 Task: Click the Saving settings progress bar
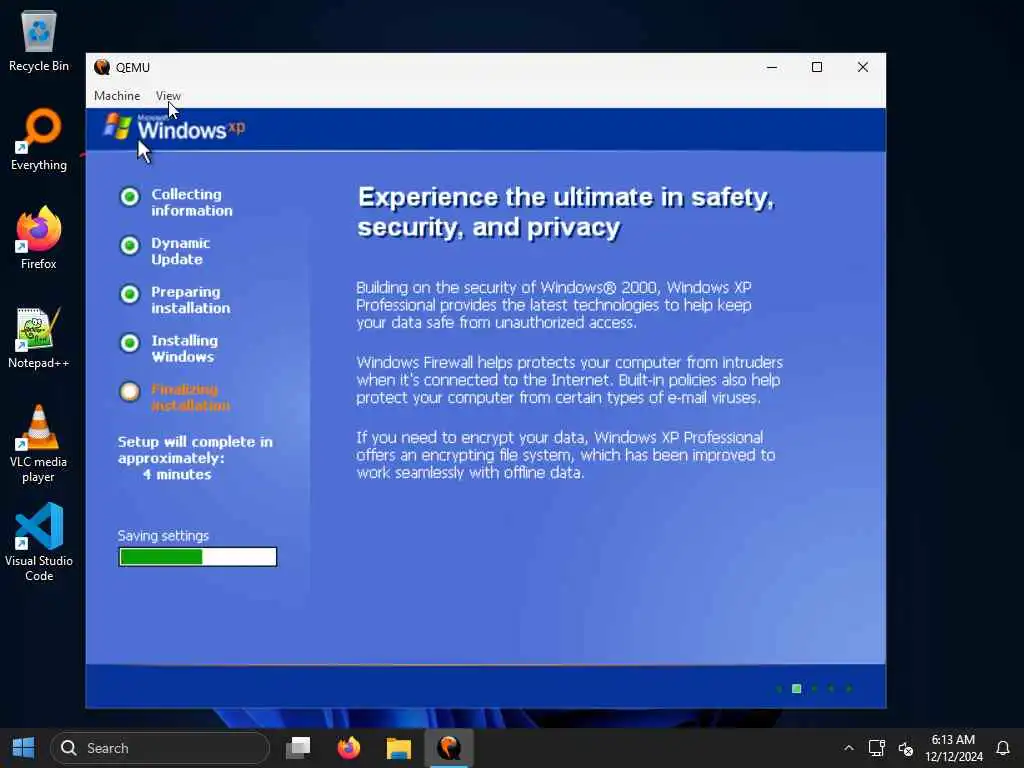[x=198, y=557]
